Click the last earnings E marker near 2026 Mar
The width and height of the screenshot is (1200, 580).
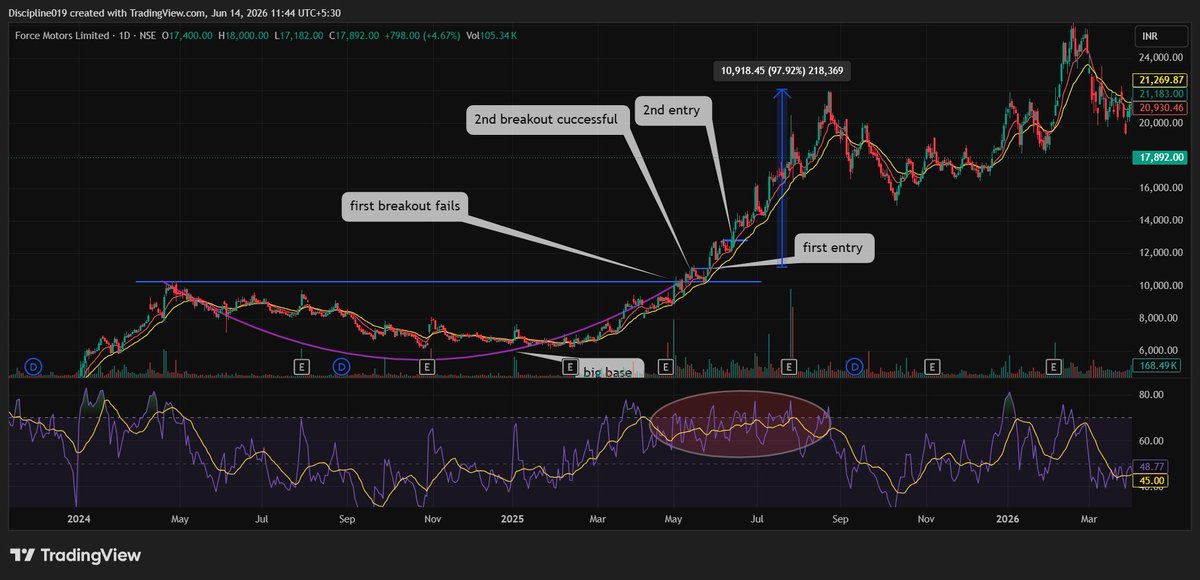[x=1054, y=367]
